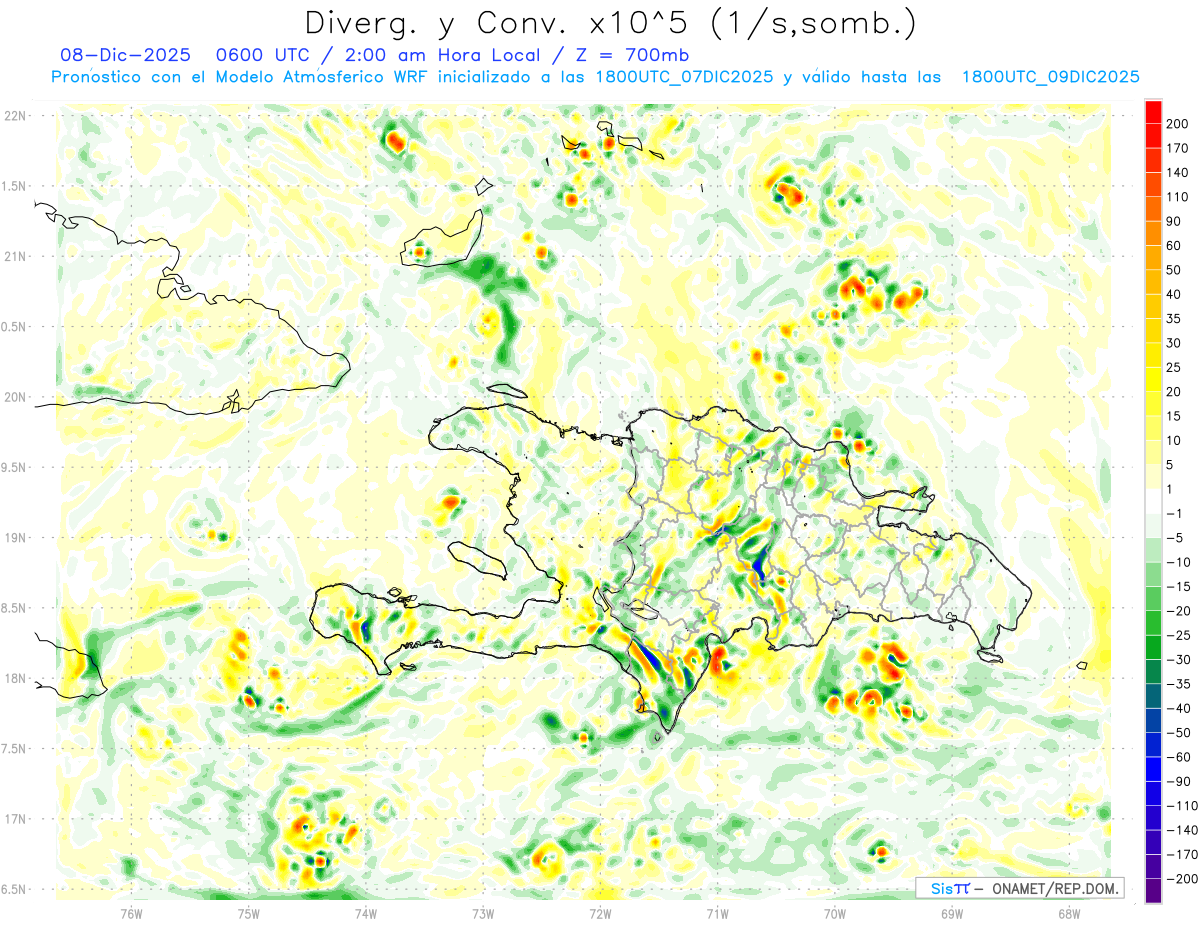This screenshot has width=1200, height=927.
Task: Click the '-30' color bar value
Action: 1178,660
